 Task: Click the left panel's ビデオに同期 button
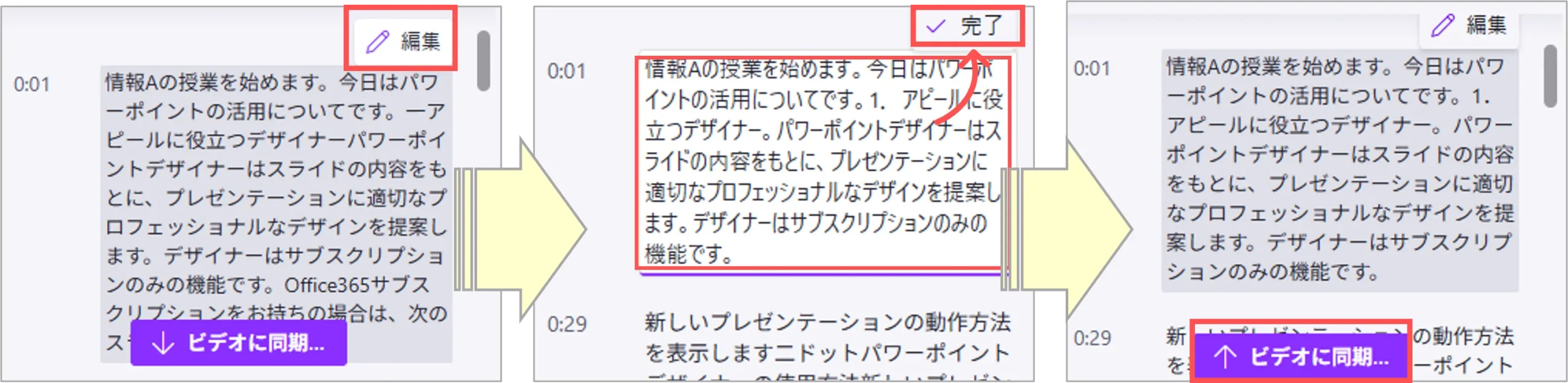coord(239,343)
